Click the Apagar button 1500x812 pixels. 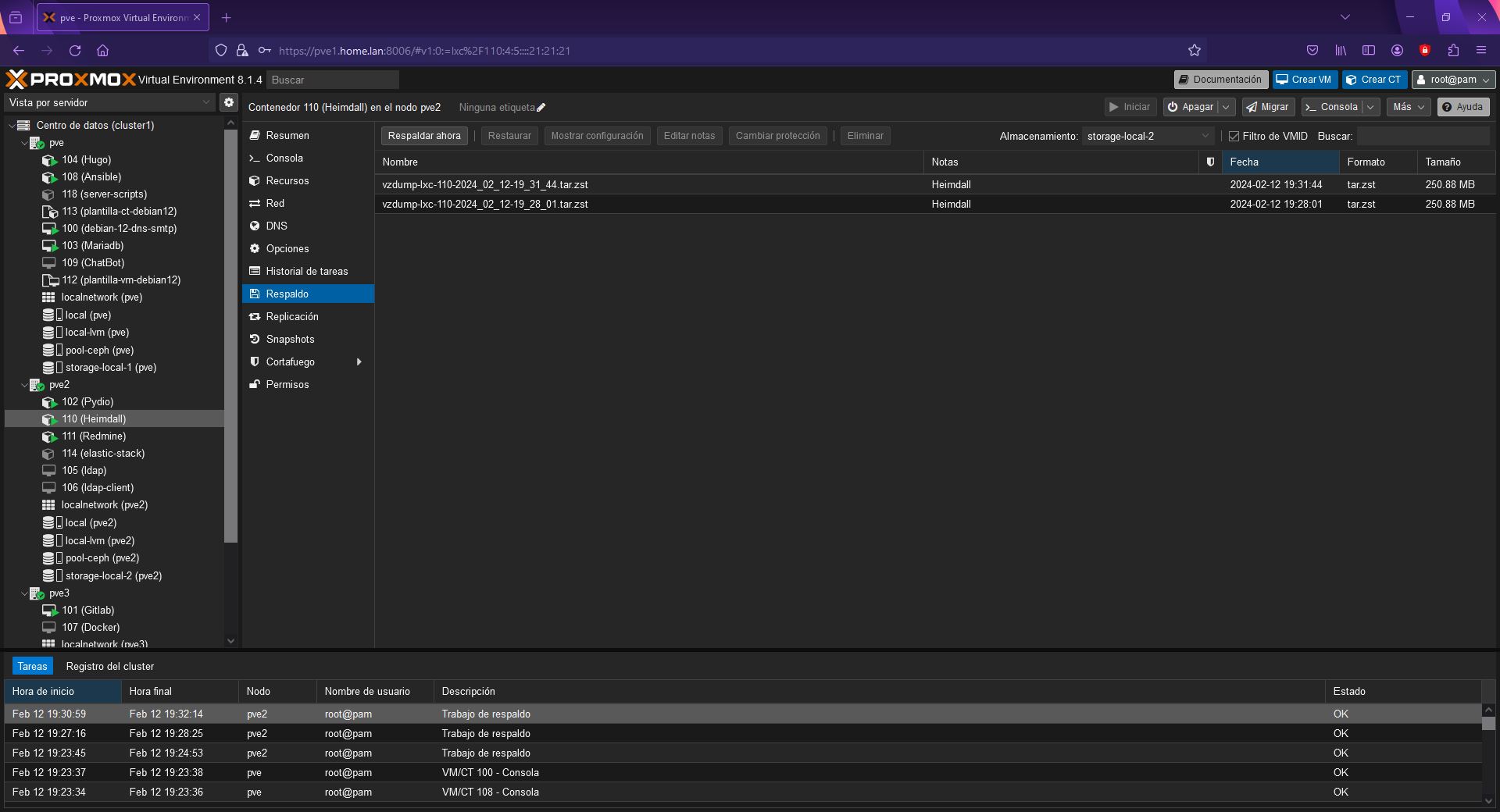pos(1191,107)
